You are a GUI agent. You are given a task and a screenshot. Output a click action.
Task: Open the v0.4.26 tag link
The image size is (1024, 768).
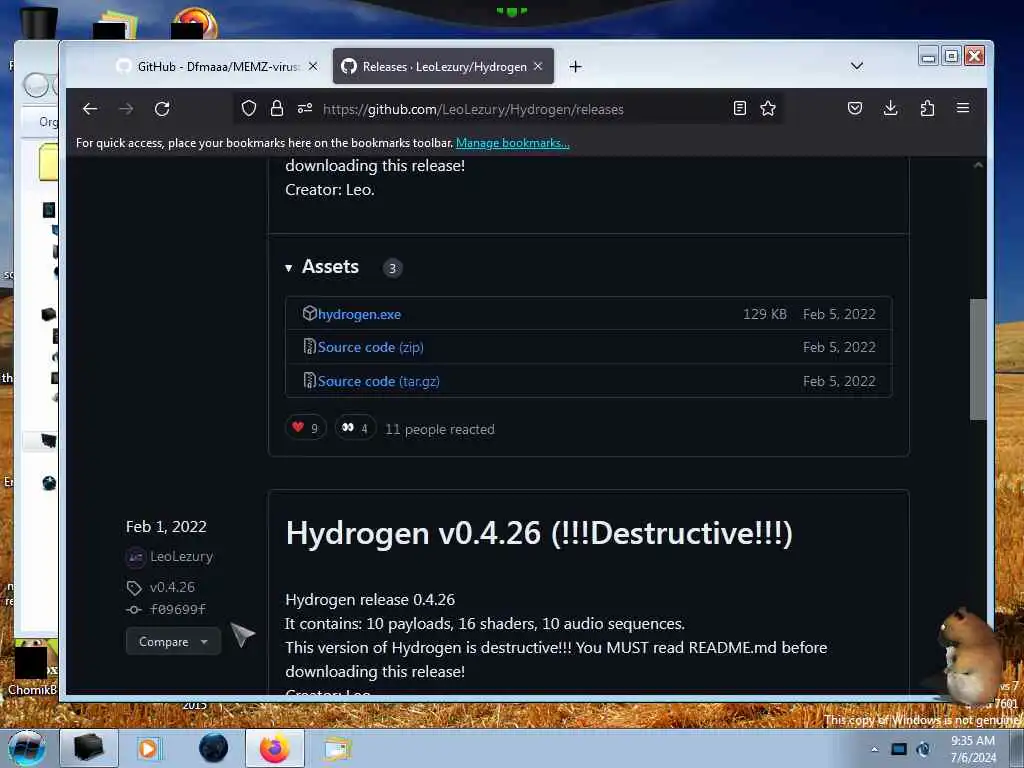click(x=172, y=587)
